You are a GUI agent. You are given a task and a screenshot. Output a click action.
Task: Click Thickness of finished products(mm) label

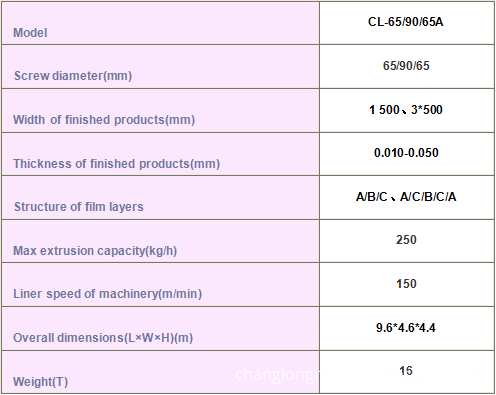pyautogui.click(x=116, y=164)
